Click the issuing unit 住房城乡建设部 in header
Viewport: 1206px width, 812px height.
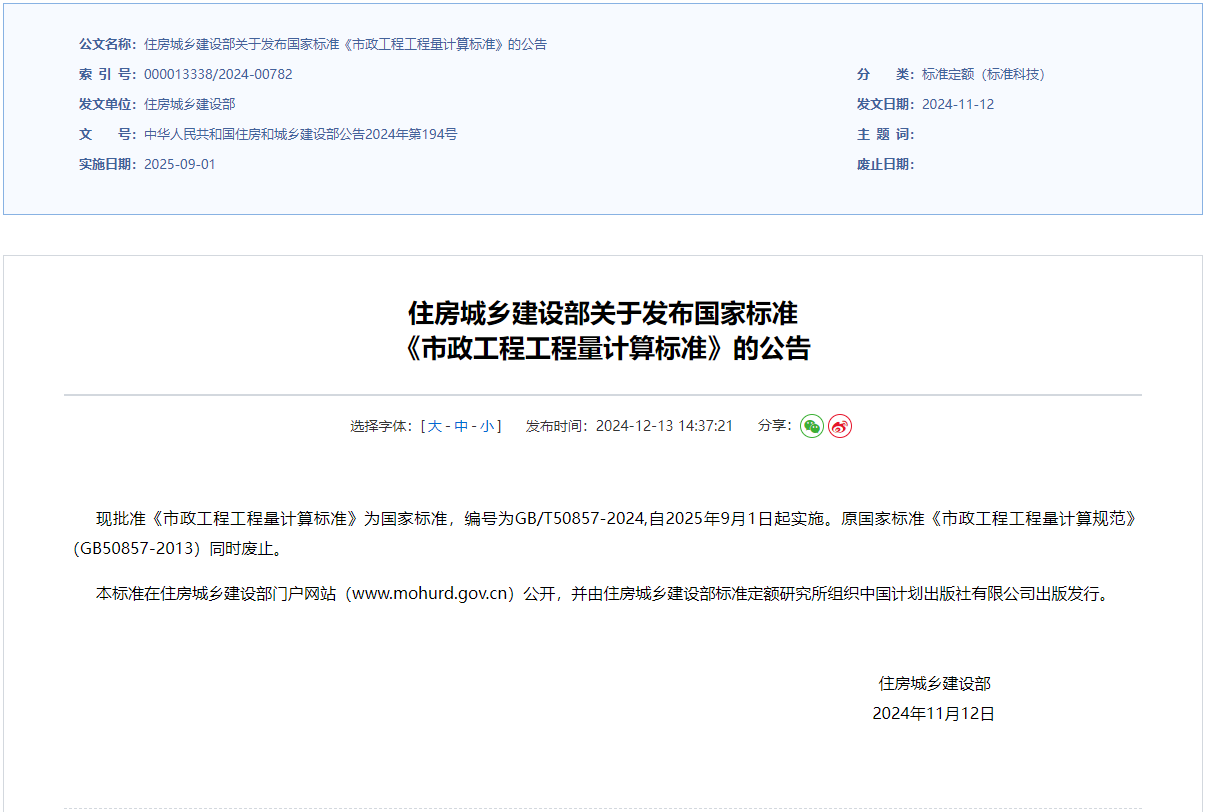coord(190,104)
